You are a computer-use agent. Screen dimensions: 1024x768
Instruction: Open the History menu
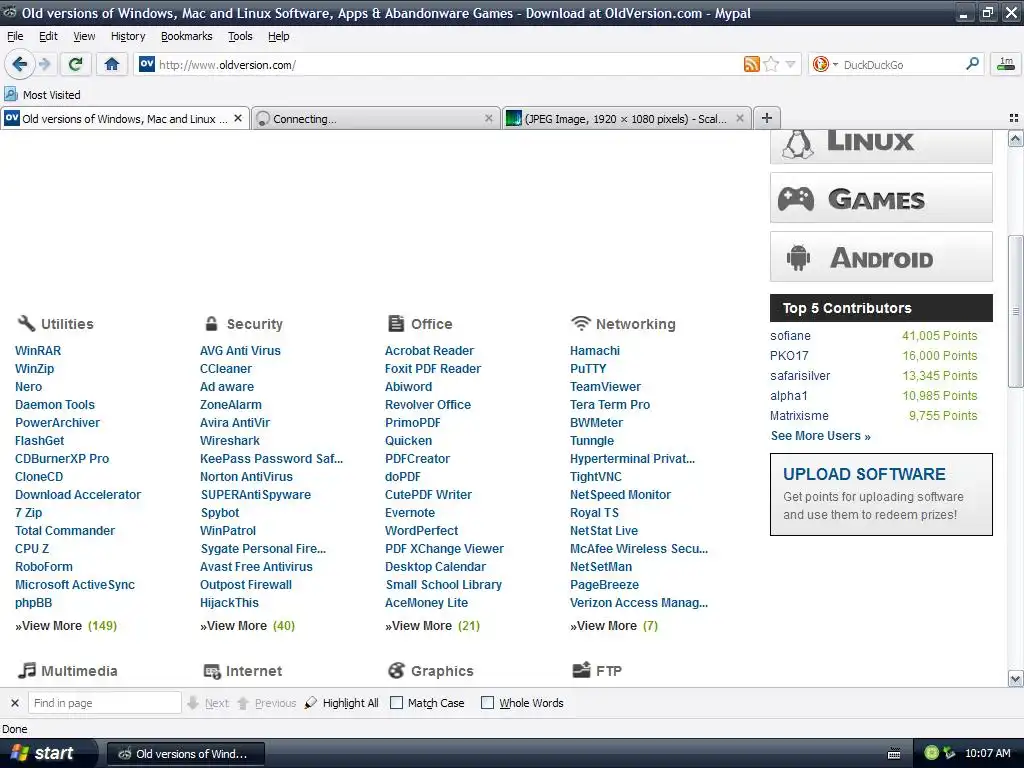coord(128,36)
